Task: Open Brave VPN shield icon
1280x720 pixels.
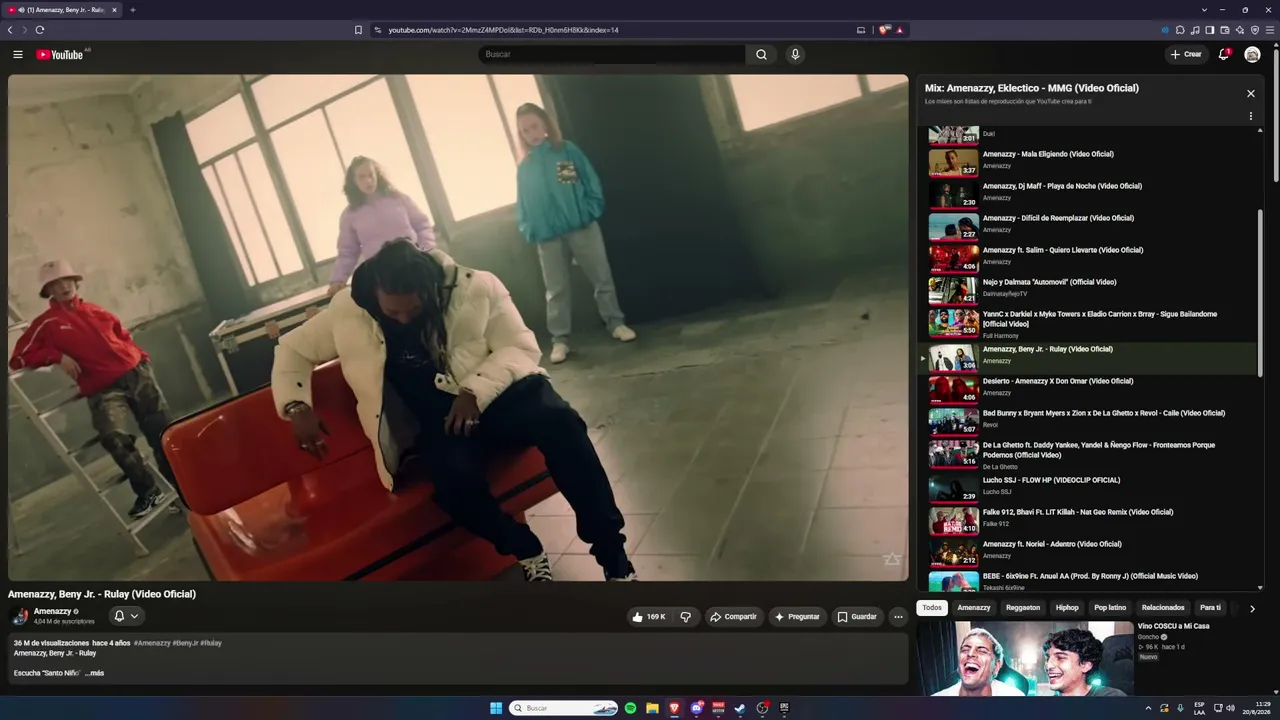Action: click(1255, 30)
